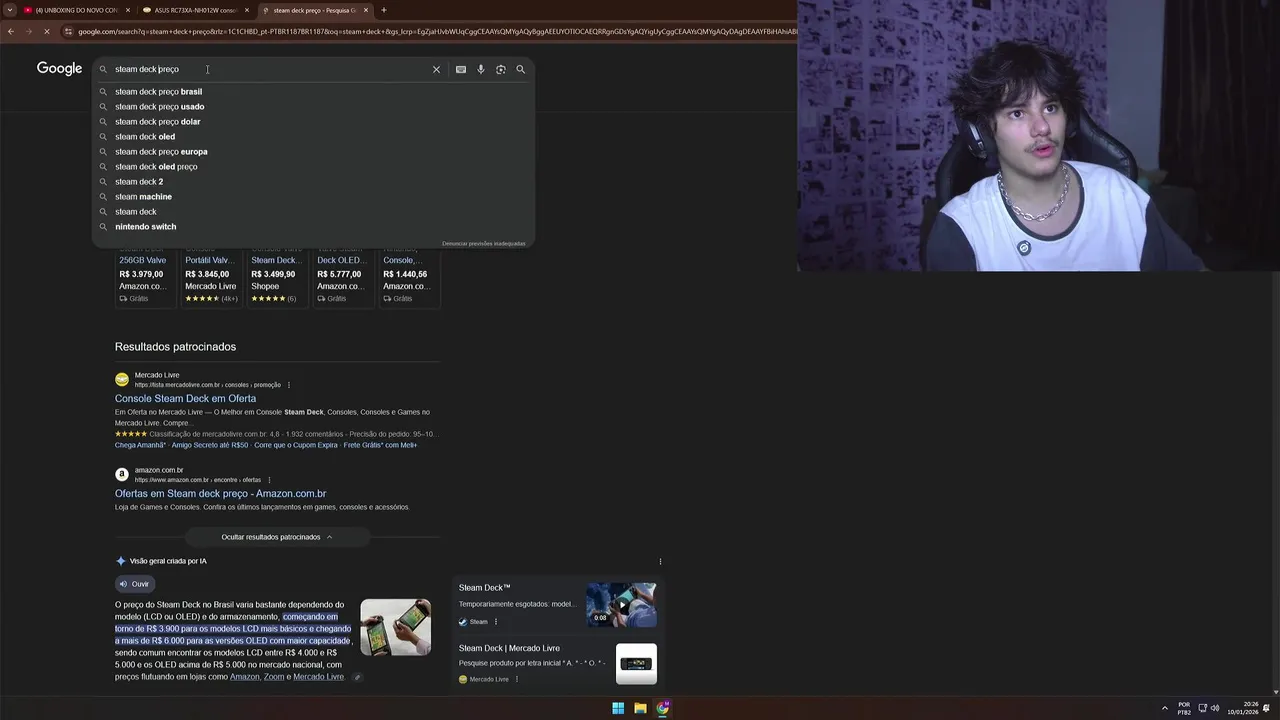Click into the Google search text field
Screen dimensions: 1280x720
270,69
